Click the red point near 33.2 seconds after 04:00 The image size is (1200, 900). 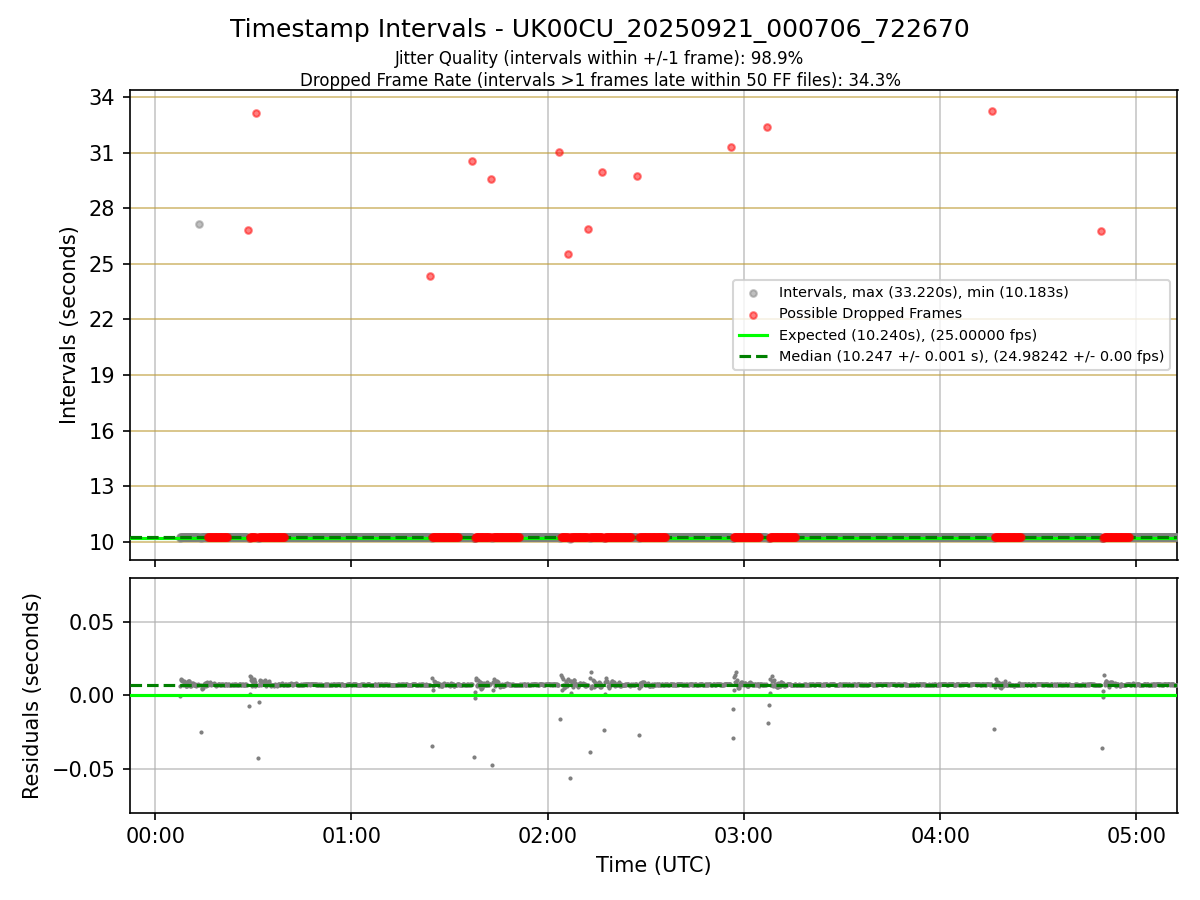tap(992, 111)
